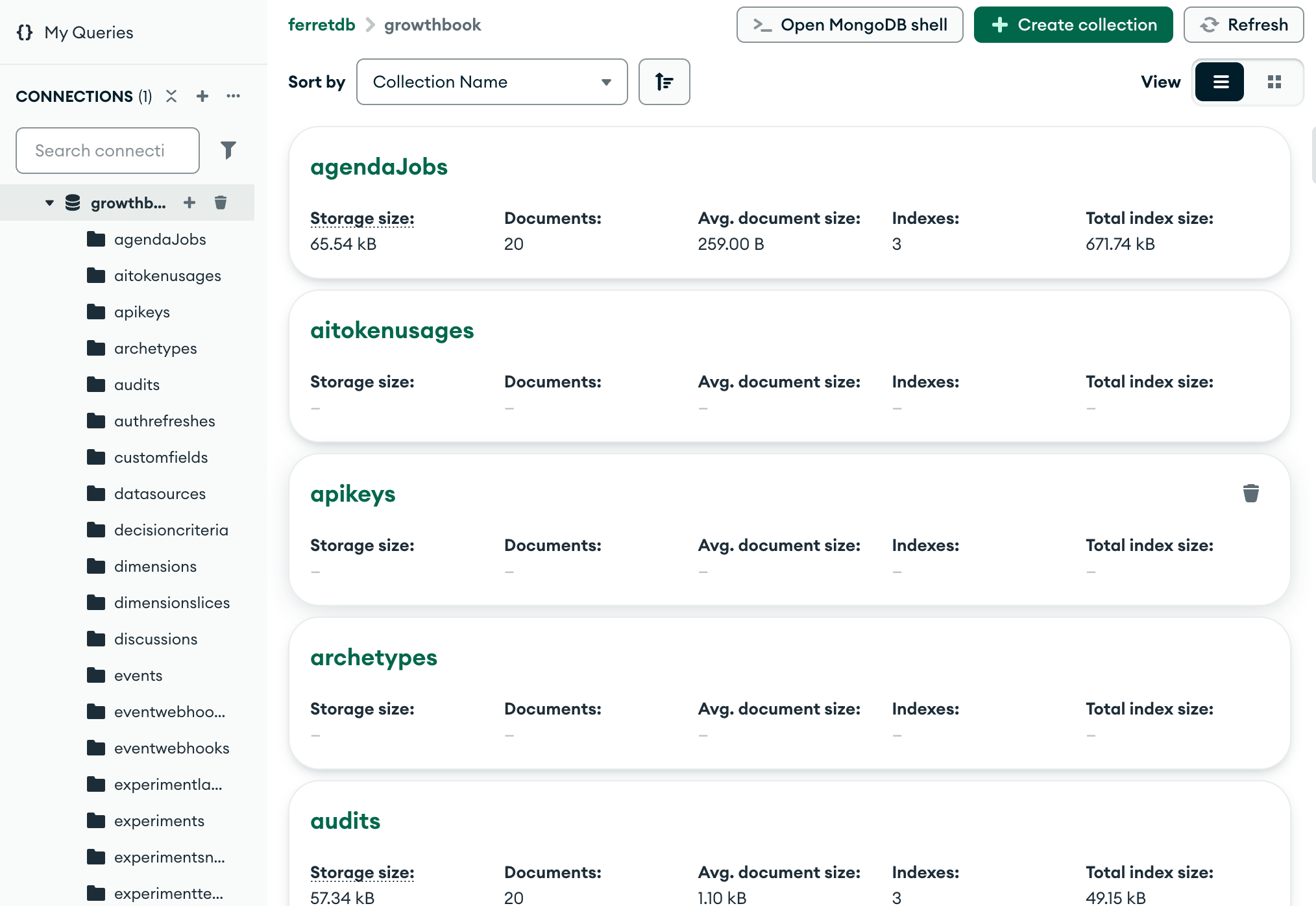1316x906 pixels.
Task: Add a new connection with the plus icon
Action: 202,96
